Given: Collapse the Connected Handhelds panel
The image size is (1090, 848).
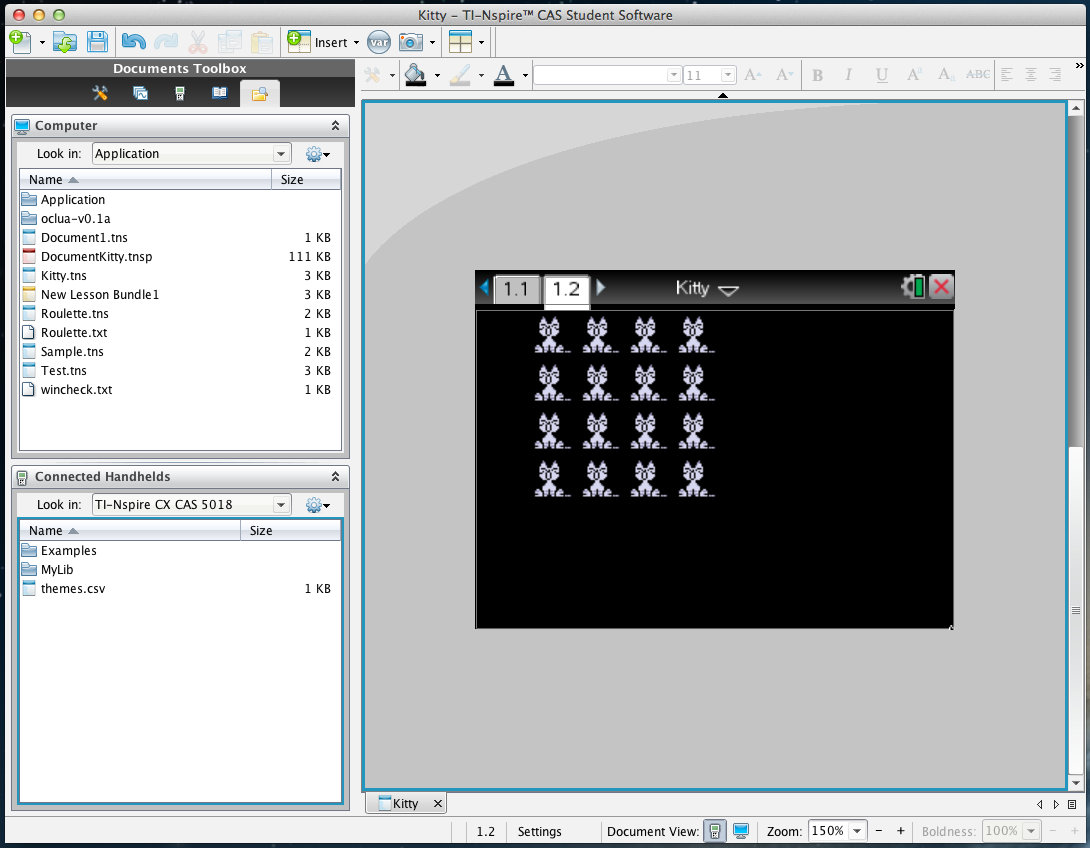Looking at the screenshot, I should (x=335, y=477).
